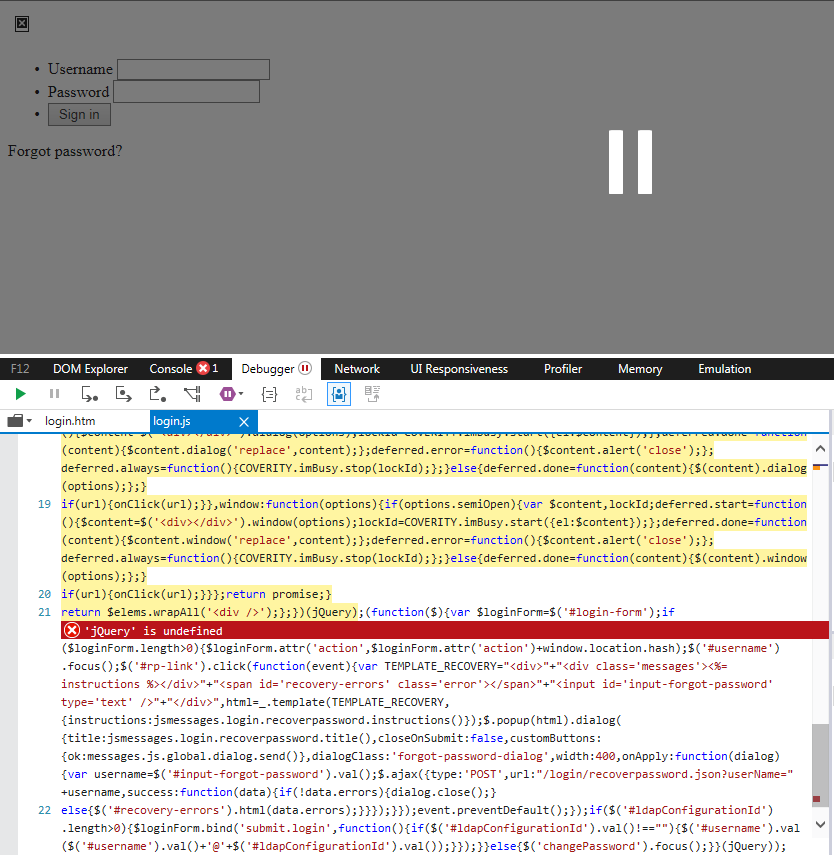This screenshot has height=855, width=834.
Task: Select the Step out icon
Action: [x=156, y=394]
